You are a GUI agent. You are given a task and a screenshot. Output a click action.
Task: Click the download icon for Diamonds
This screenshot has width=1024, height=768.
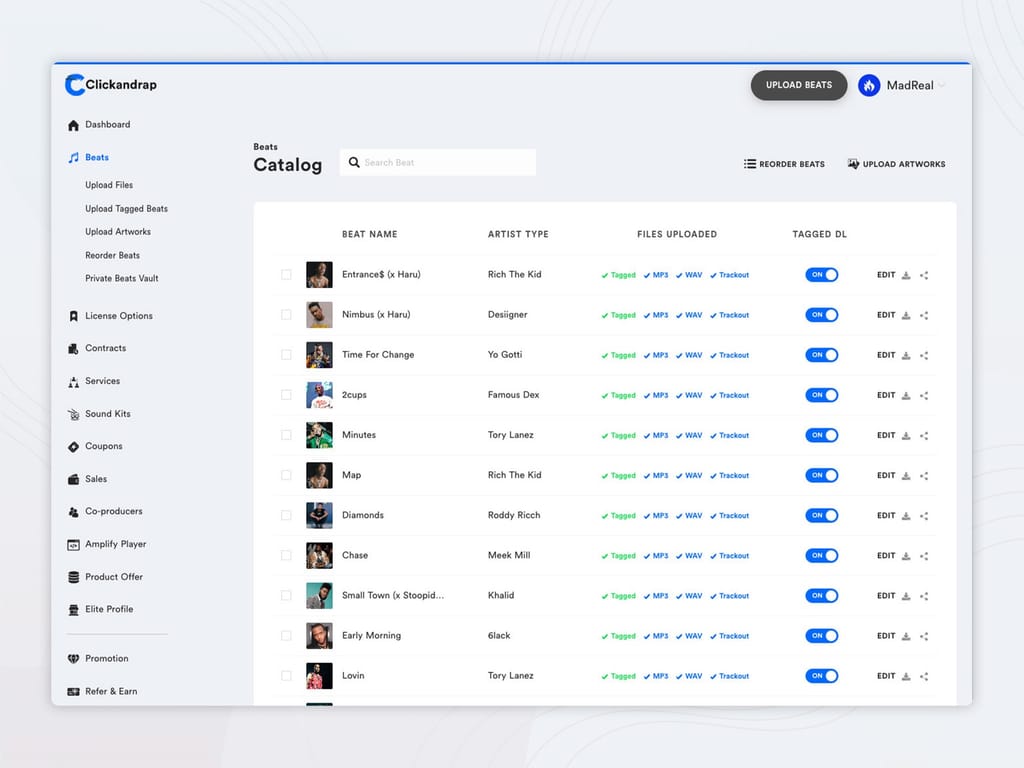906,516
